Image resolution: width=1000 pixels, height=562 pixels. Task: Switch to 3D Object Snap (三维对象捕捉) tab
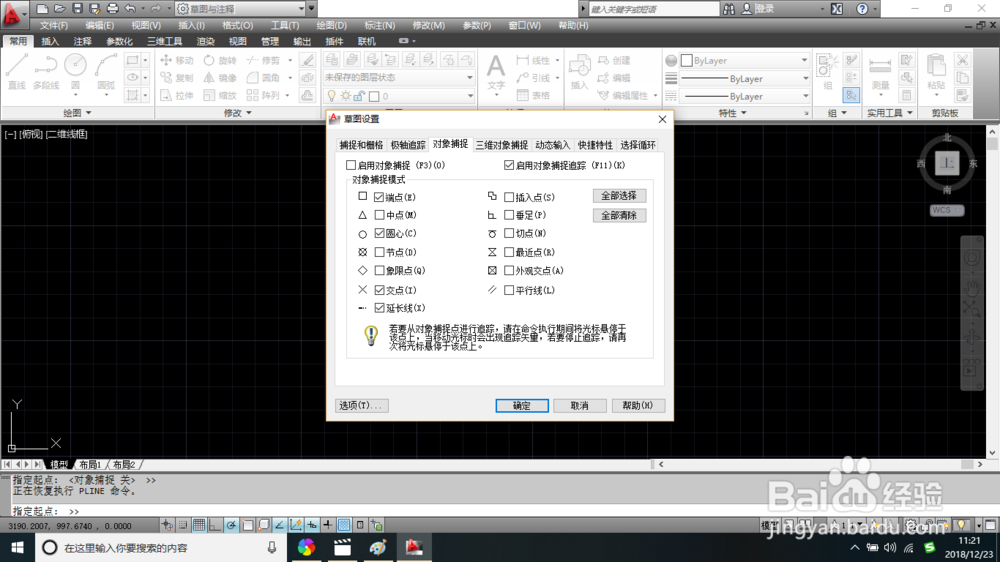[x=501, y=145]
